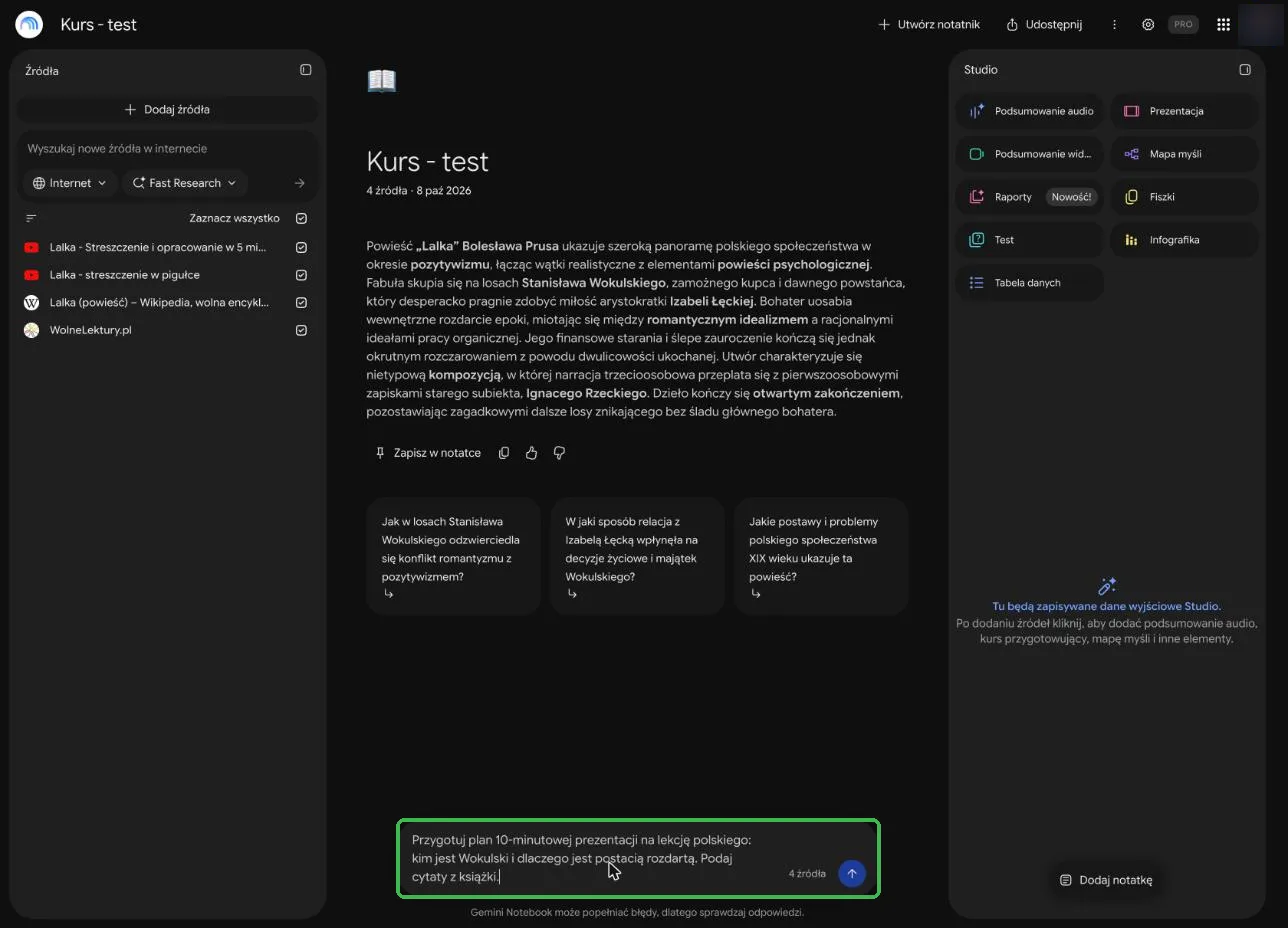Click Udostępnij to share notebook

1044,24
